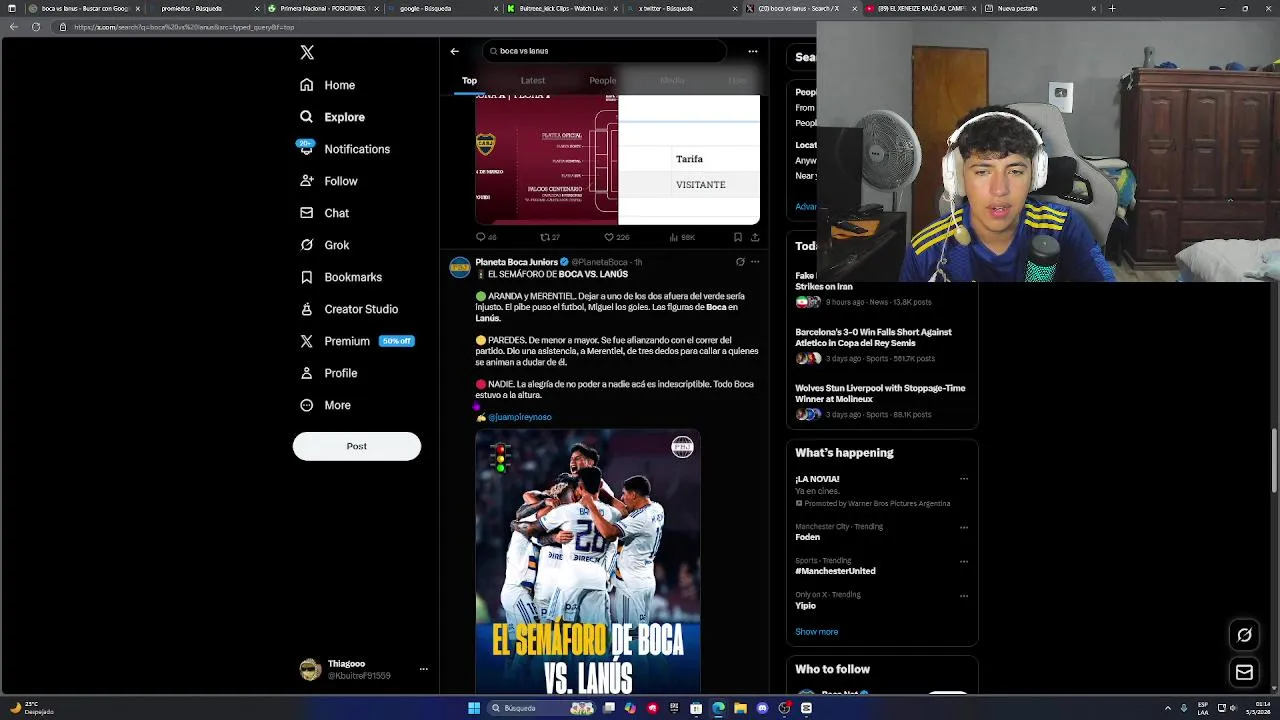Open Discord from the taskbar
Viewport: 1280px width, 720px height.
click(762, 708)
